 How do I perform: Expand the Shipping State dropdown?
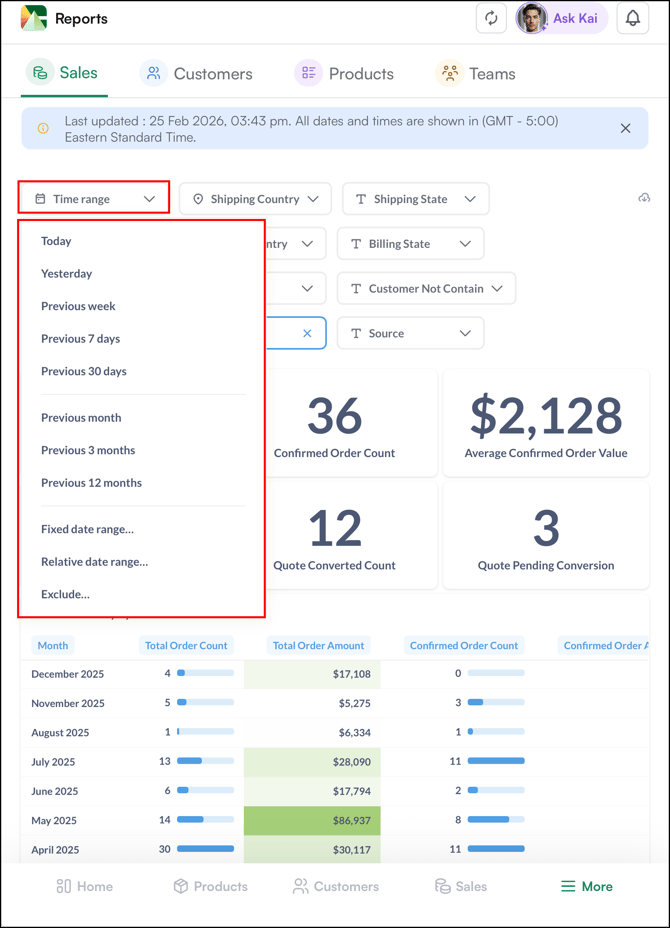[415, 199]
